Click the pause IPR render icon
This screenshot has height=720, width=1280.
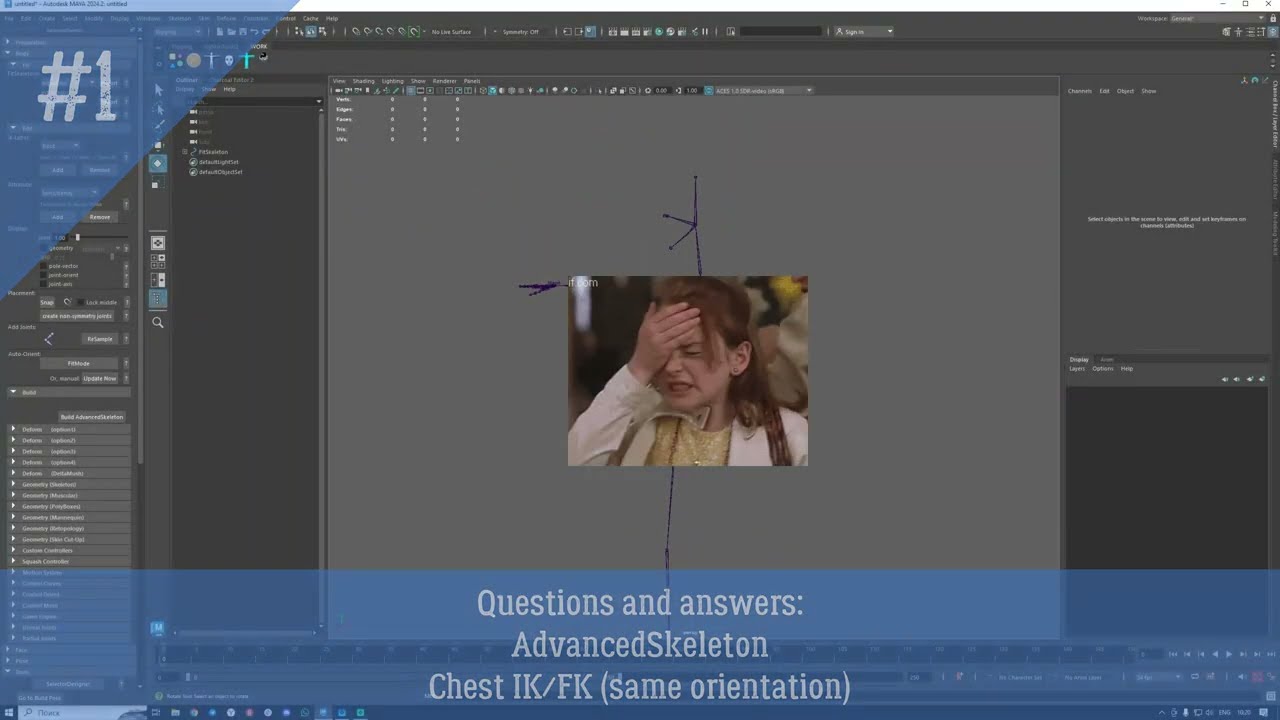[705, 31]
